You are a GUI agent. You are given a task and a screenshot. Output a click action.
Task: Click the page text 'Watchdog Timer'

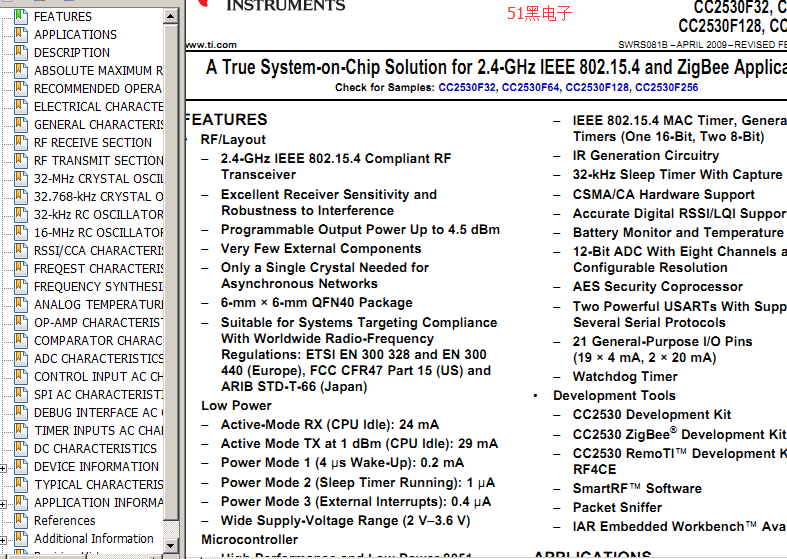point(625,376)
